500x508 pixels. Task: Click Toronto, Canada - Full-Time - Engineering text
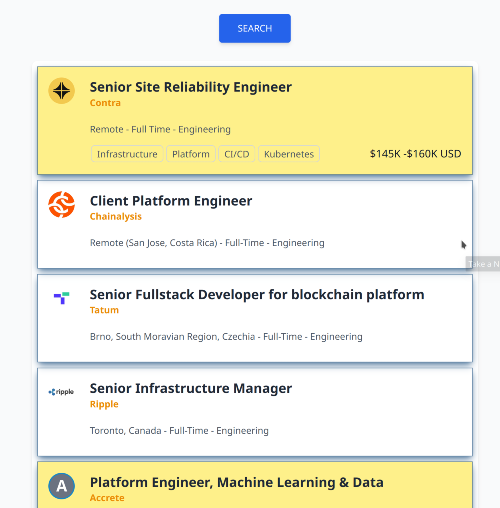tap(179, 431)
